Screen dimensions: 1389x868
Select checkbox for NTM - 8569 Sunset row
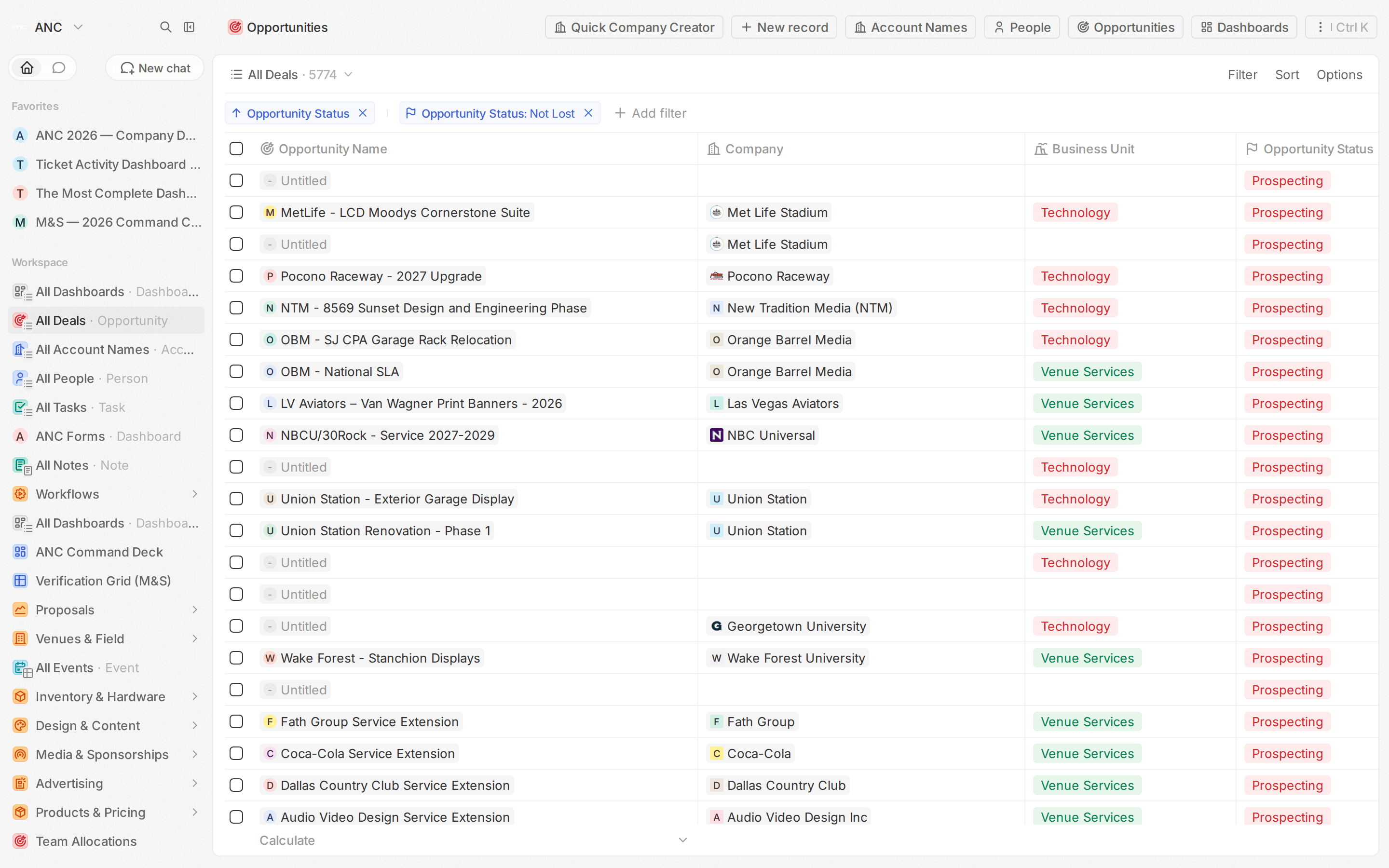click(236, 308)
